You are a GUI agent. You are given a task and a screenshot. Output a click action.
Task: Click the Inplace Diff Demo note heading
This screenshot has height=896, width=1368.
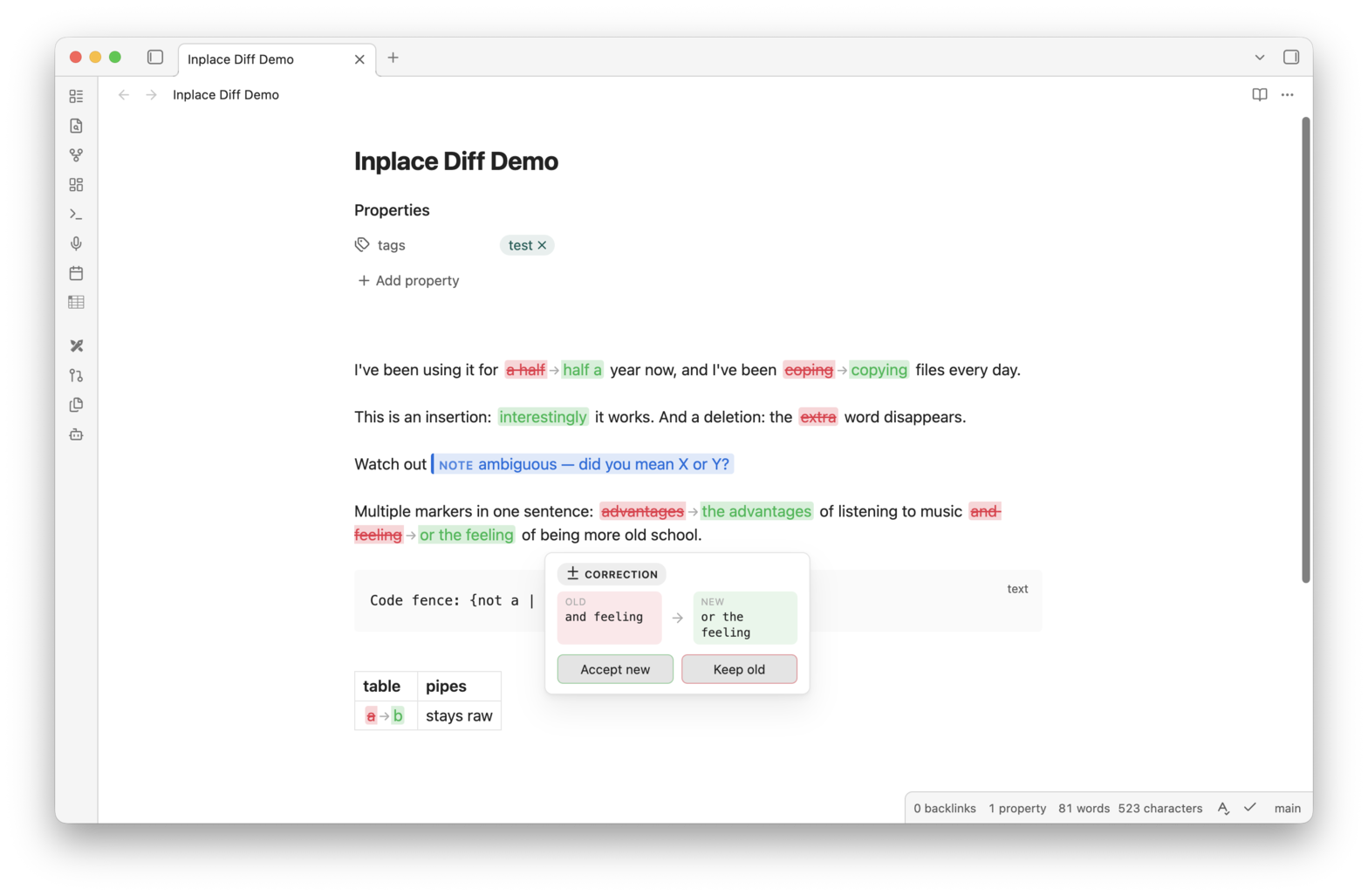tap(456, 161)
